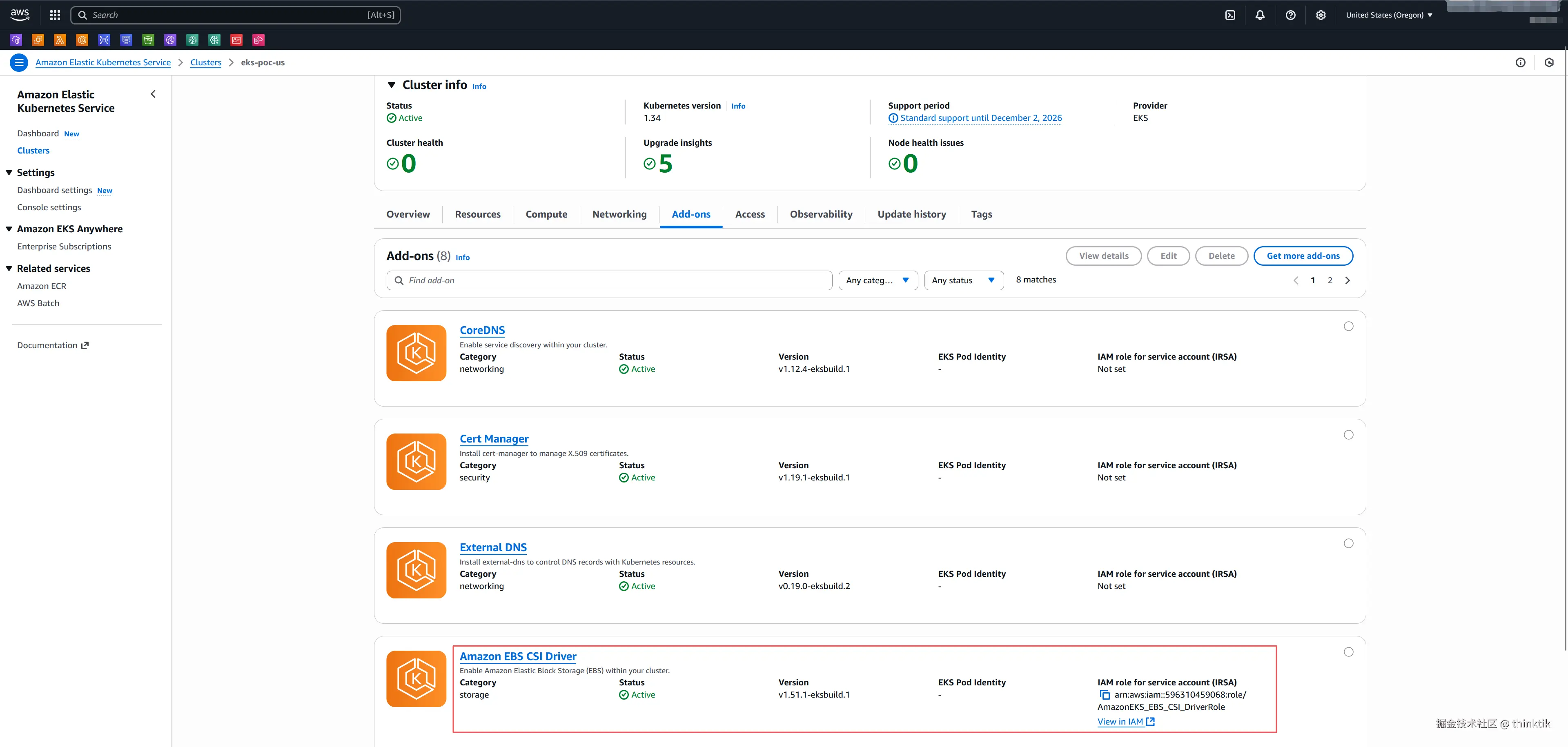
Task: Open the Update history tab
Action: click(x=911, y=215)
